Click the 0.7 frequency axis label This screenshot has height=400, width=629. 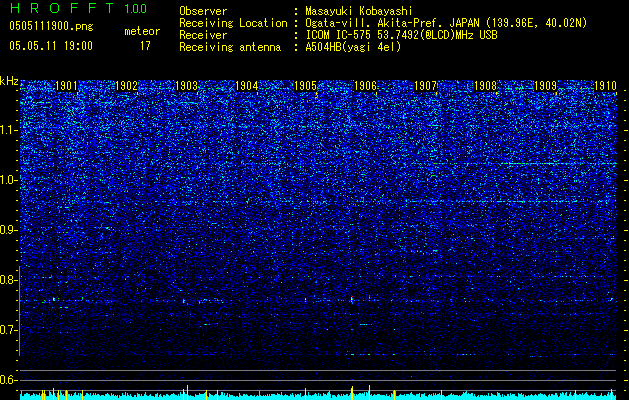click(x=8, y=330)
